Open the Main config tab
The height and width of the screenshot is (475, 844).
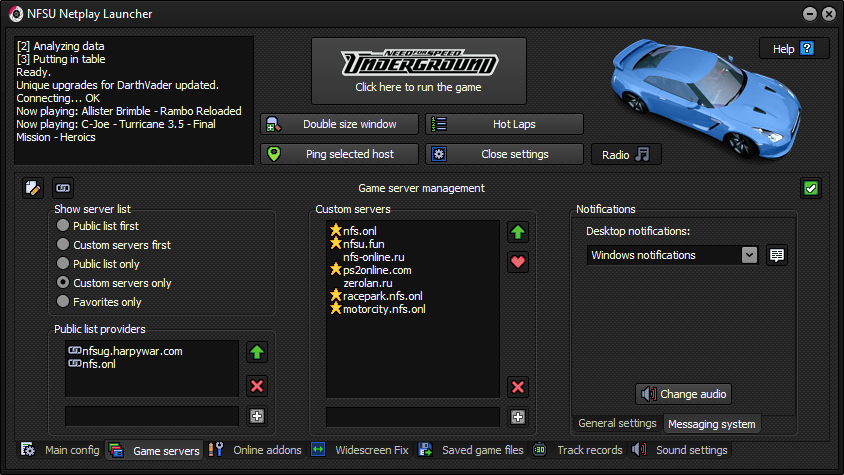(x=60, y=450)
